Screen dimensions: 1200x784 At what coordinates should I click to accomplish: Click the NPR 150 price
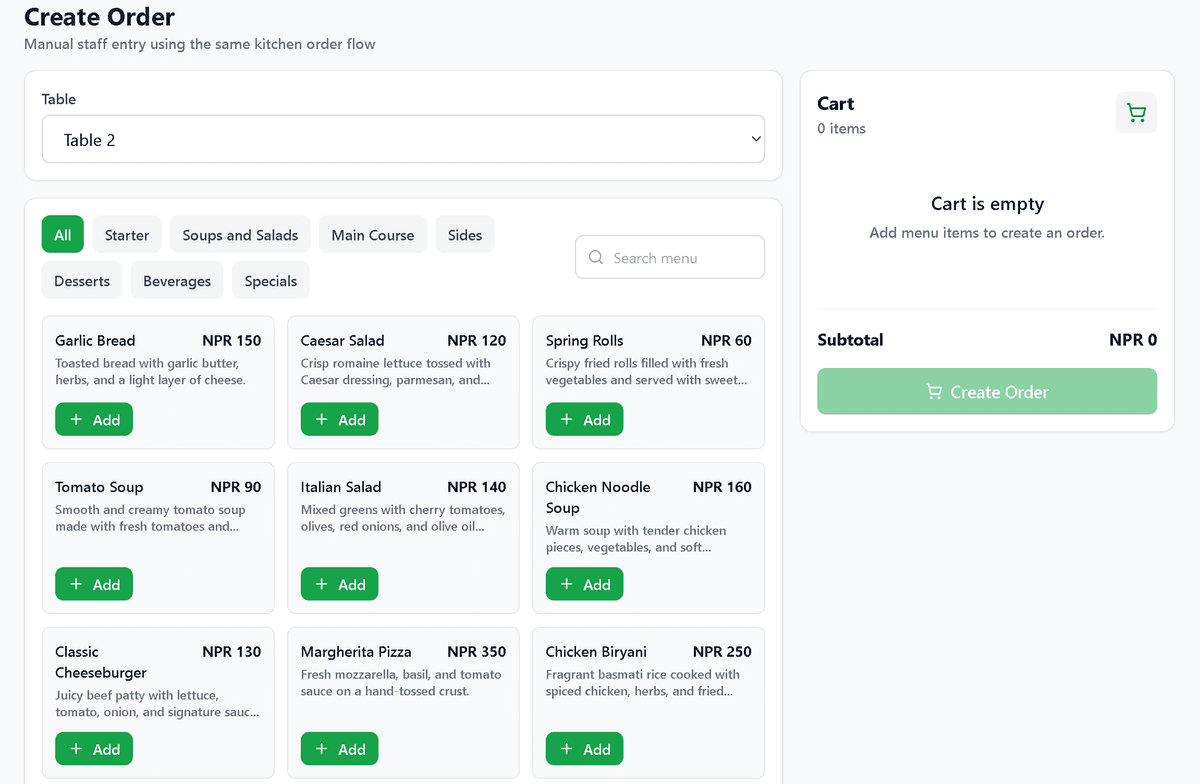click(x=232, y=340)
